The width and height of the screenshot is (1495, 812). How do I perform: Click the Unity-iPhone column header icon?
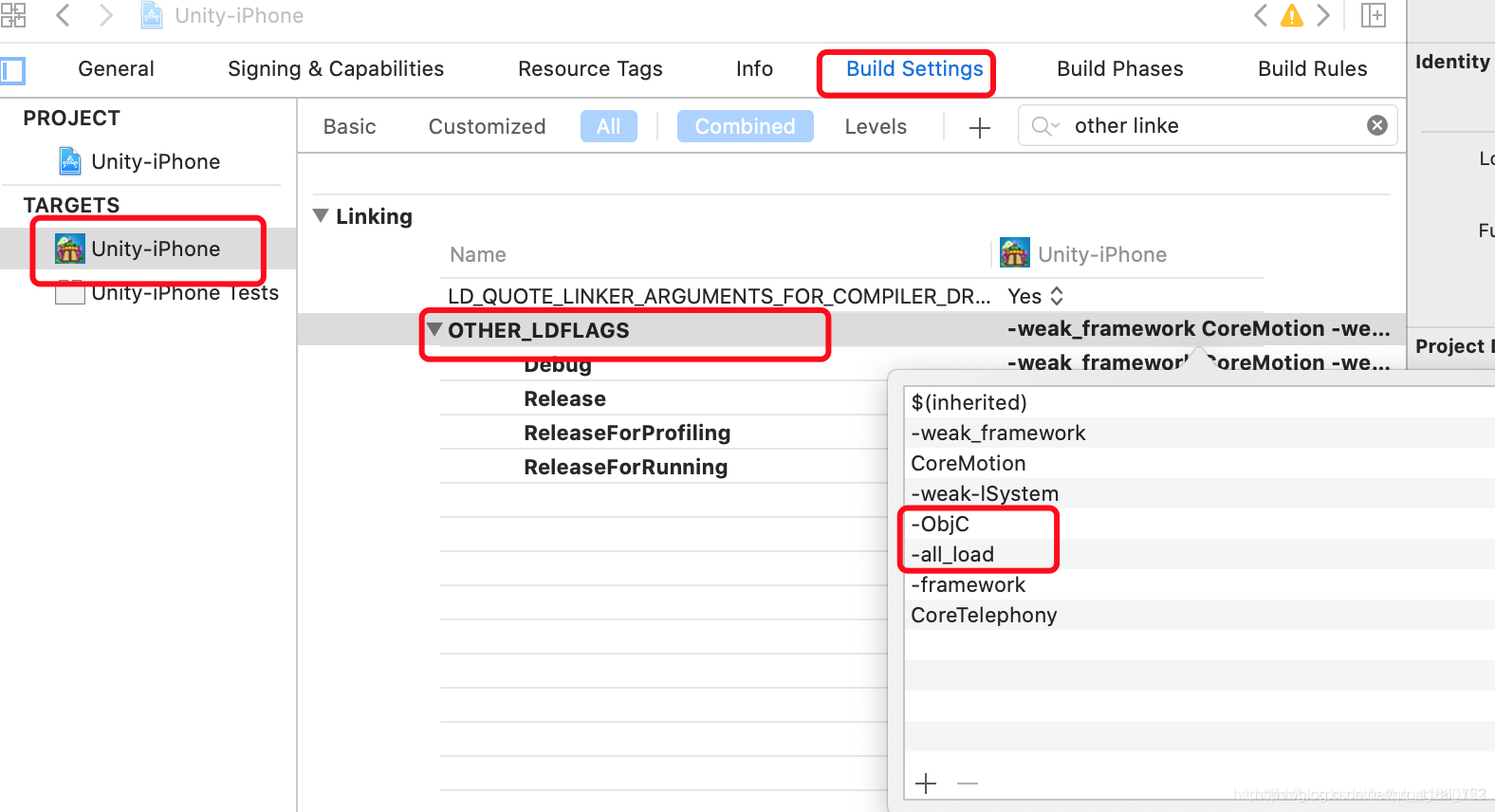point(1015,253)
